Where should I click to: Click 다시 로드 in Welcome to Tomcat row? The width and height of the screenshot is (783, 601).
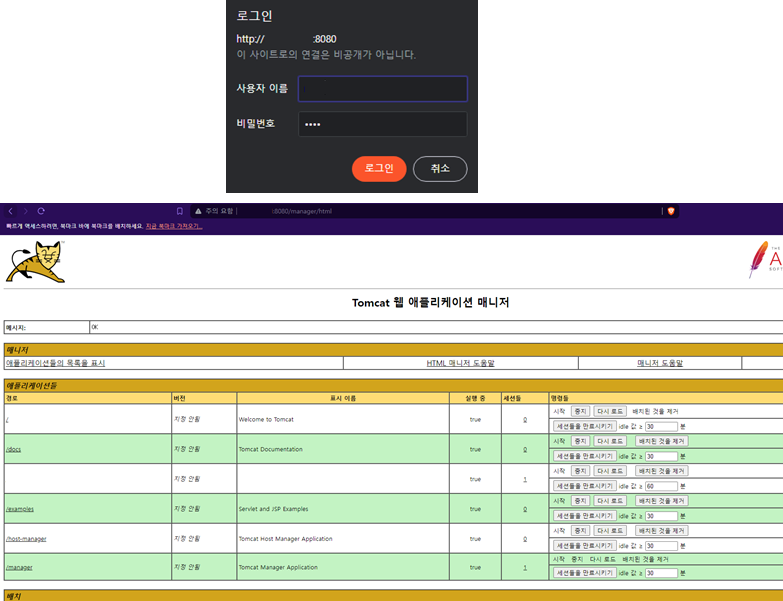pyautogui.click(x=610, y=411)
